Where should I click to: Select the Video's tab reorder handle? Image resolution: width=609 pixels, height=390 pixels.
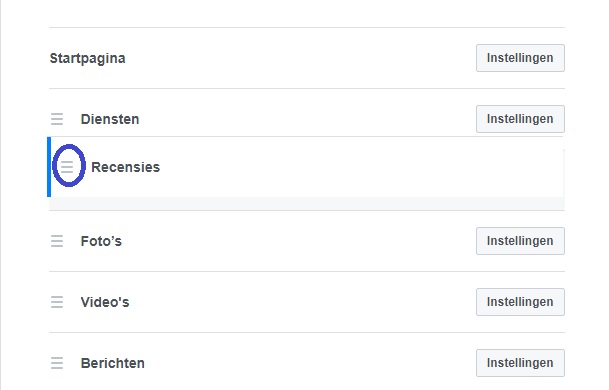(57, 302)
